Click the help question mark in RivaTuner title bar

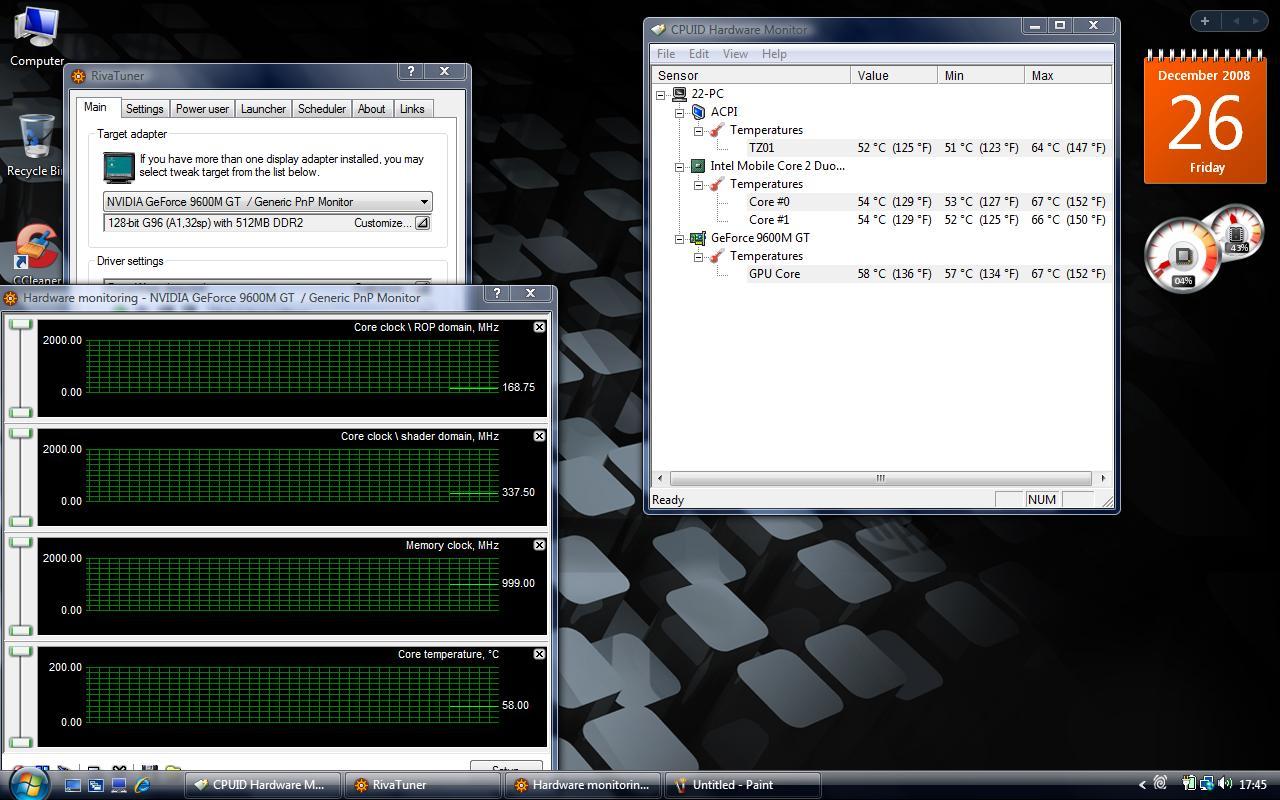coord(411,71)
